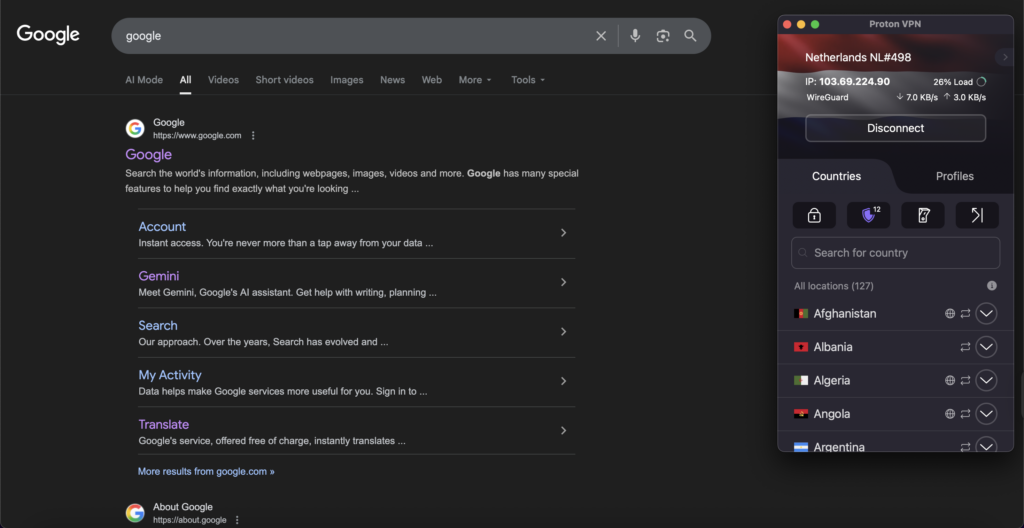Clear the Google search box text
This screenshot has height=528, width=1024.
tap(601, 36)
